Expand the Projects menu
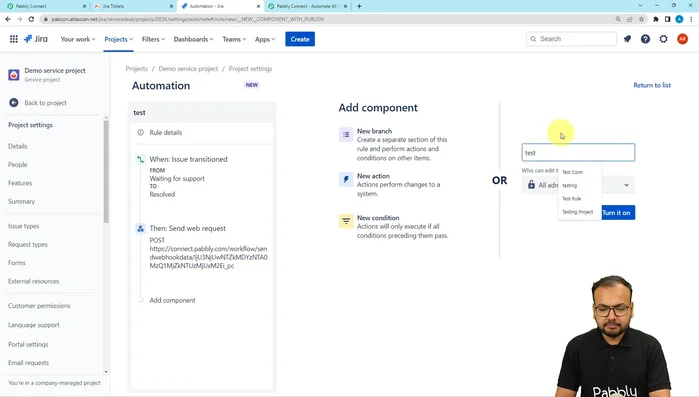This screenshot has width=699, height=397. point(119,39)
